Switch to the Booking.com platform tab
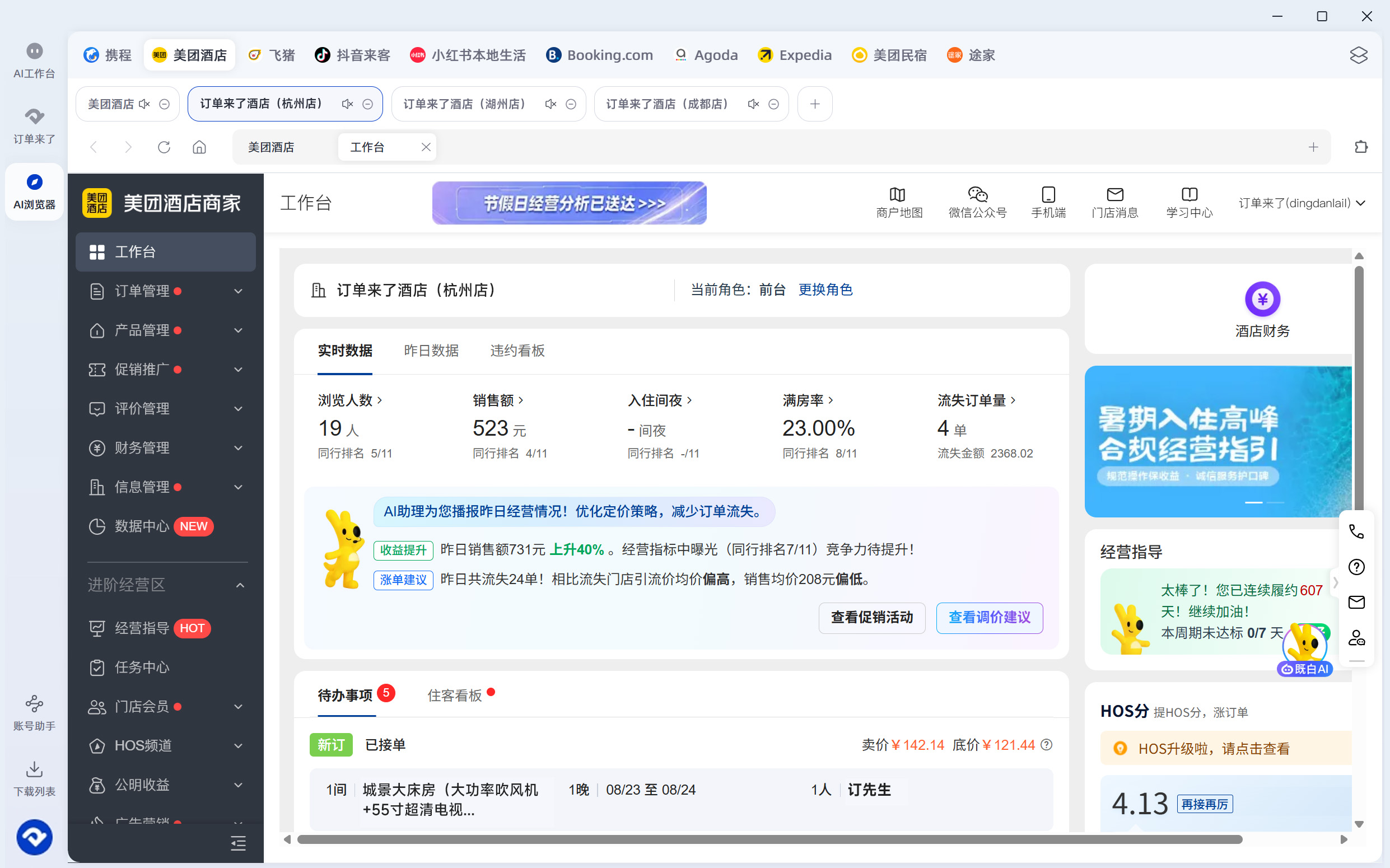Screen dimensions: 1390x868 pyautogui.click(x=599, y=55)
